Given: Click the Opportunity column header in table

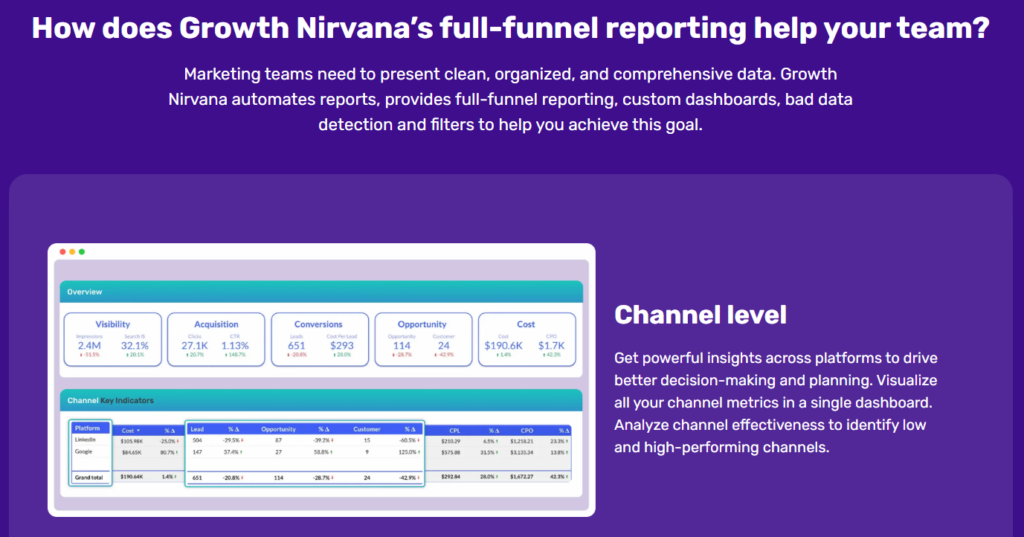Looking at the screenshot, I should click(278, 429).
